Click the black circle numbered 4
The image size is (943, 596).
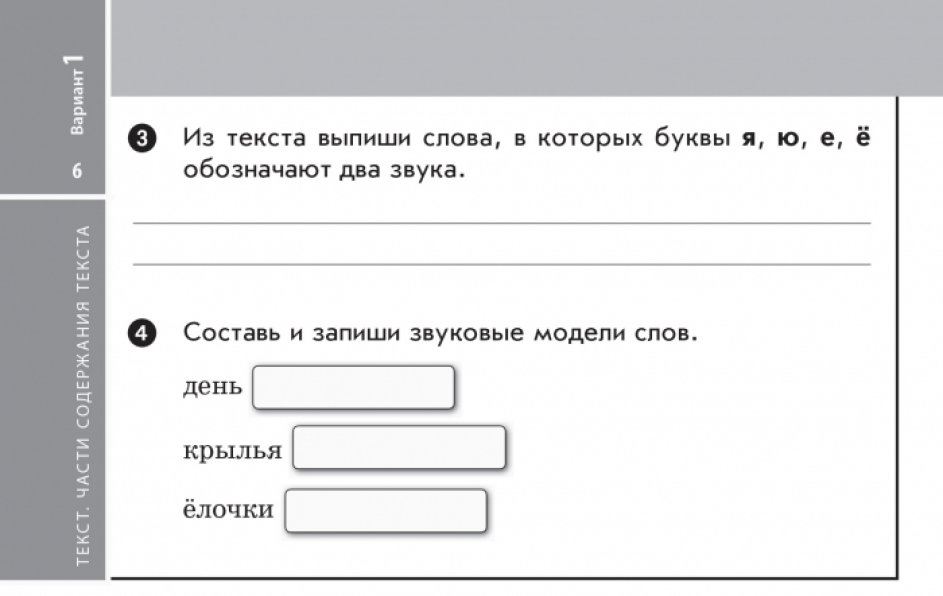(142, 333)
